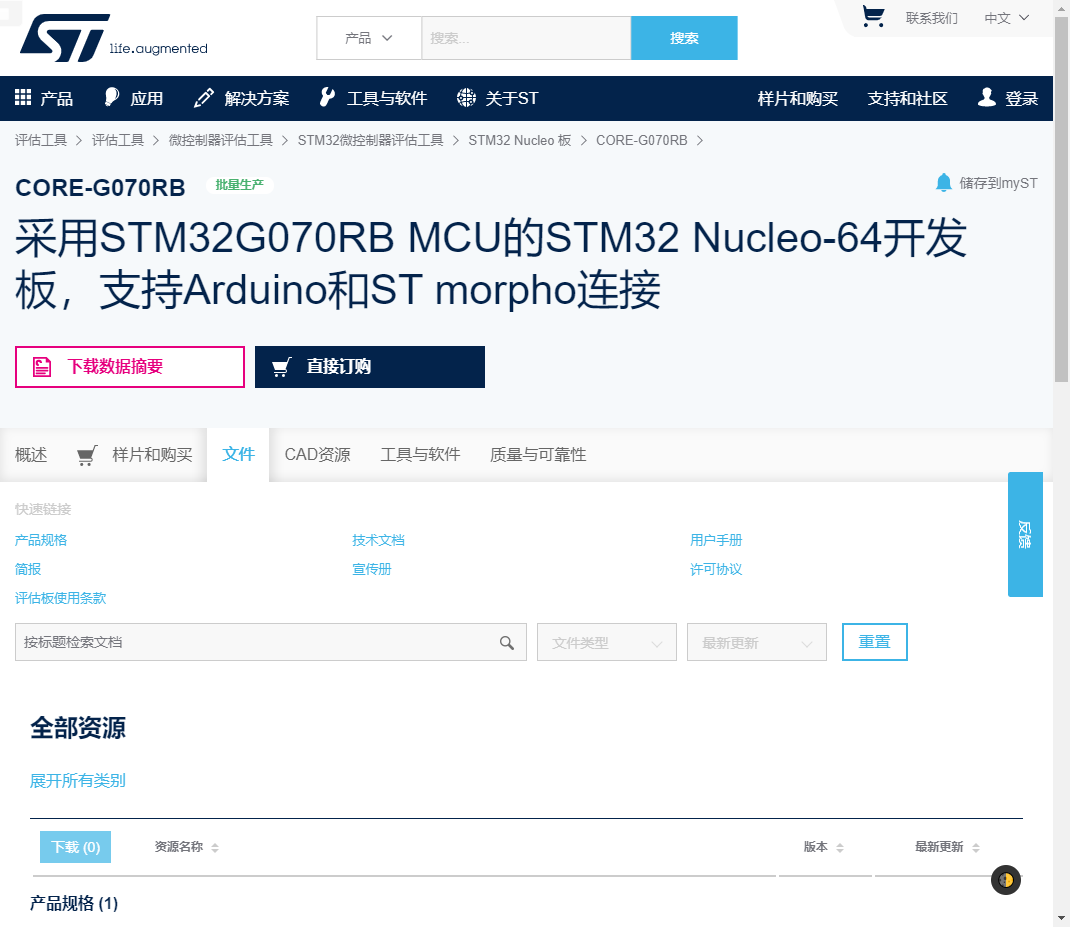The height and width of the screenshot is (927, 1070).
Task: Click the cart icon in 直接订购 button
Action: pyautogui.click(x=282, y=367)
